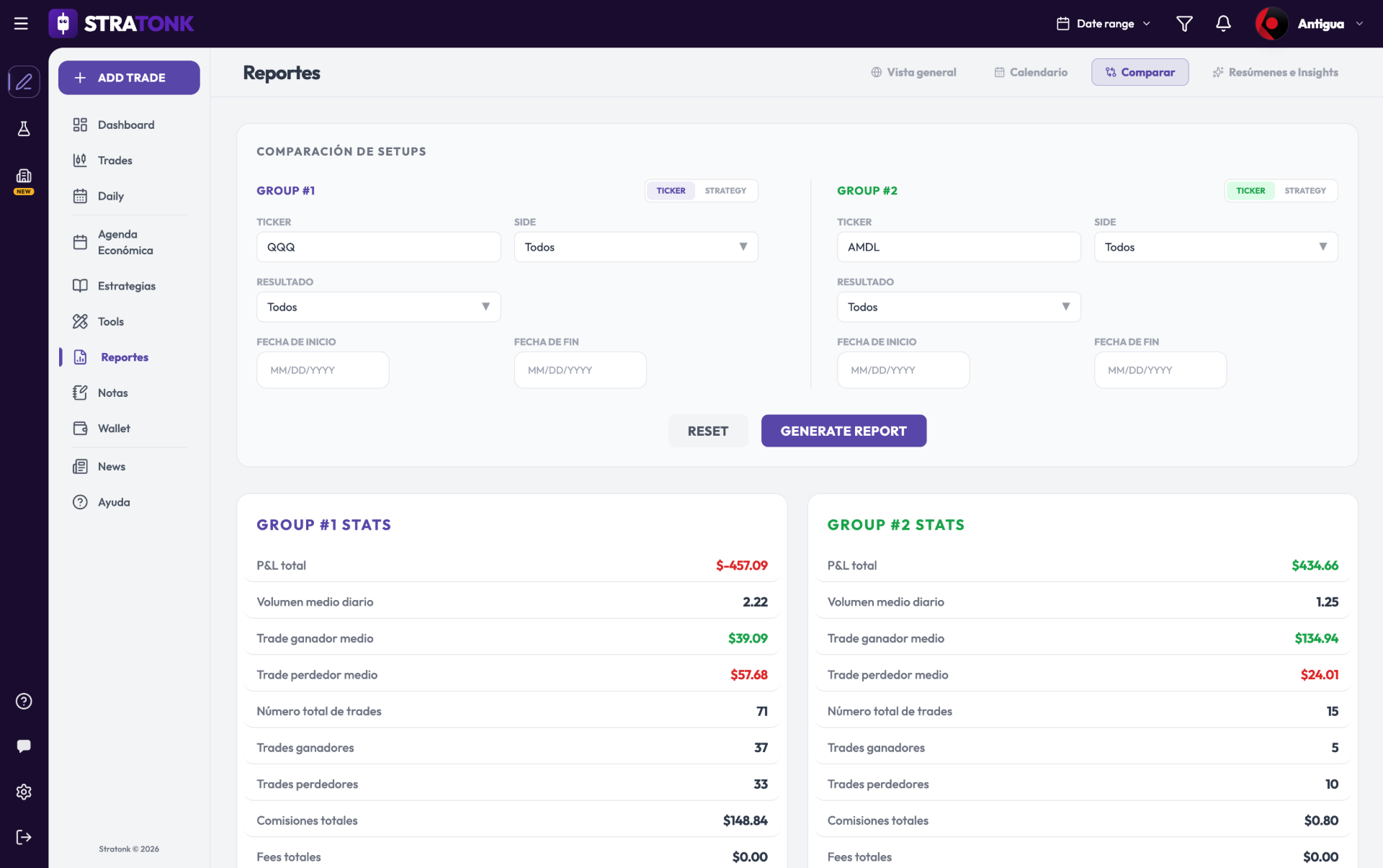The height and width of the screenshot is (868, 1383).
Task: Click the pencil journal icon in sidebar
Action: tap(24, 81)
